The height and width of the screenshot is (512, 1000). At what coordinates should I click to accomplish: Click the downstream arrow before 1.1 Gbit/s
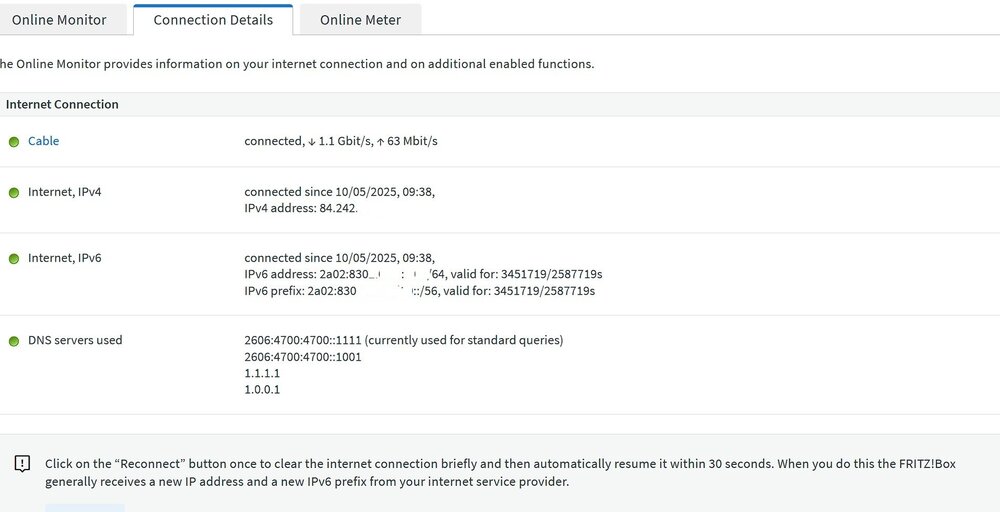click(x=312, y=142)
